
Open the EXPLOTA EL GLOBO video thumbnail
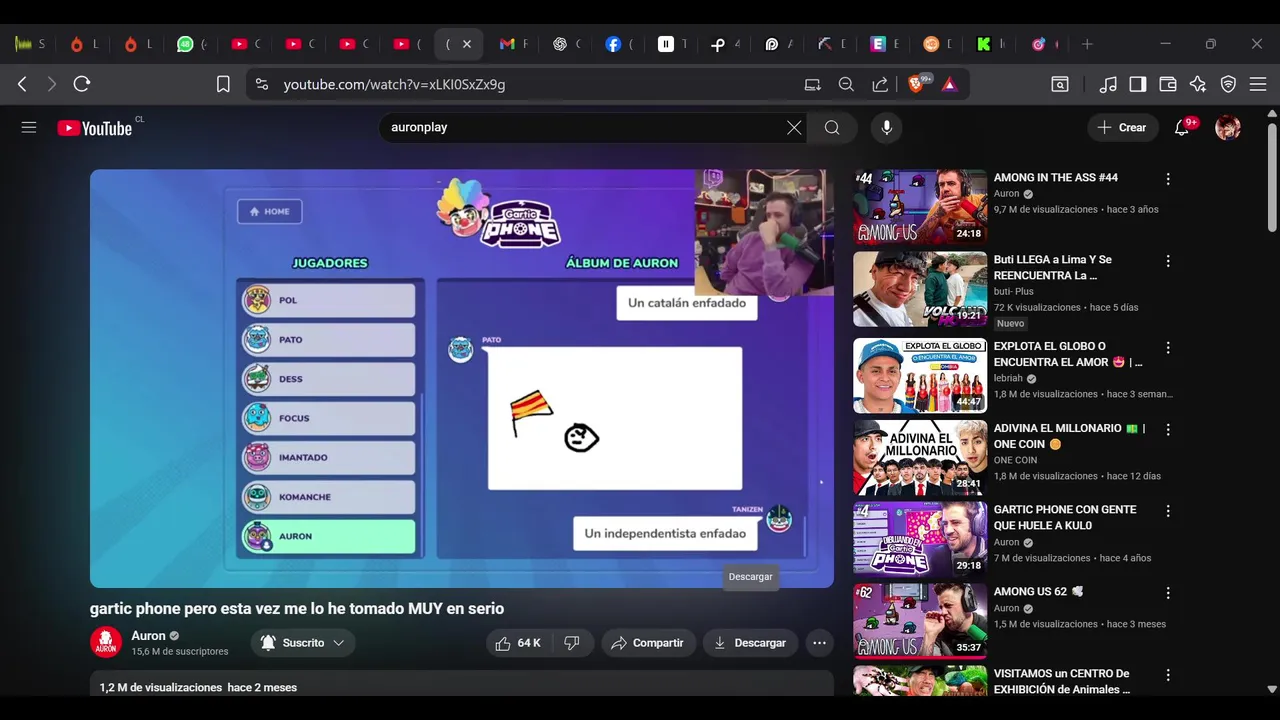[920, 375]
